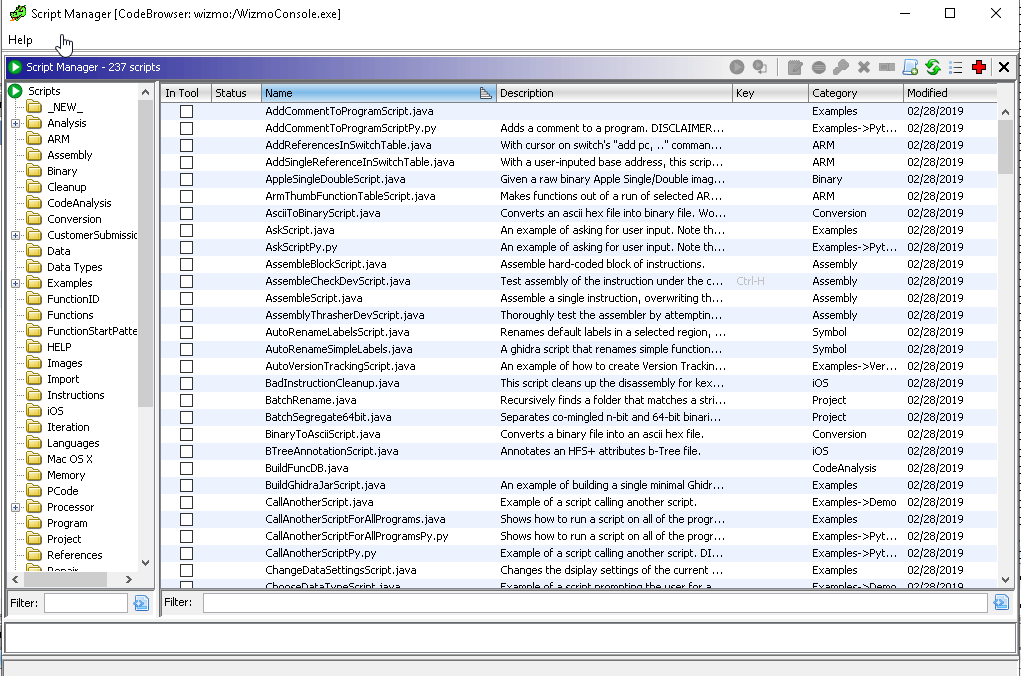The width and height of the screenshot is (1021, 676).
Task: Check In Tool box for BuildFuncDB.java
Action: coord(186,468)
